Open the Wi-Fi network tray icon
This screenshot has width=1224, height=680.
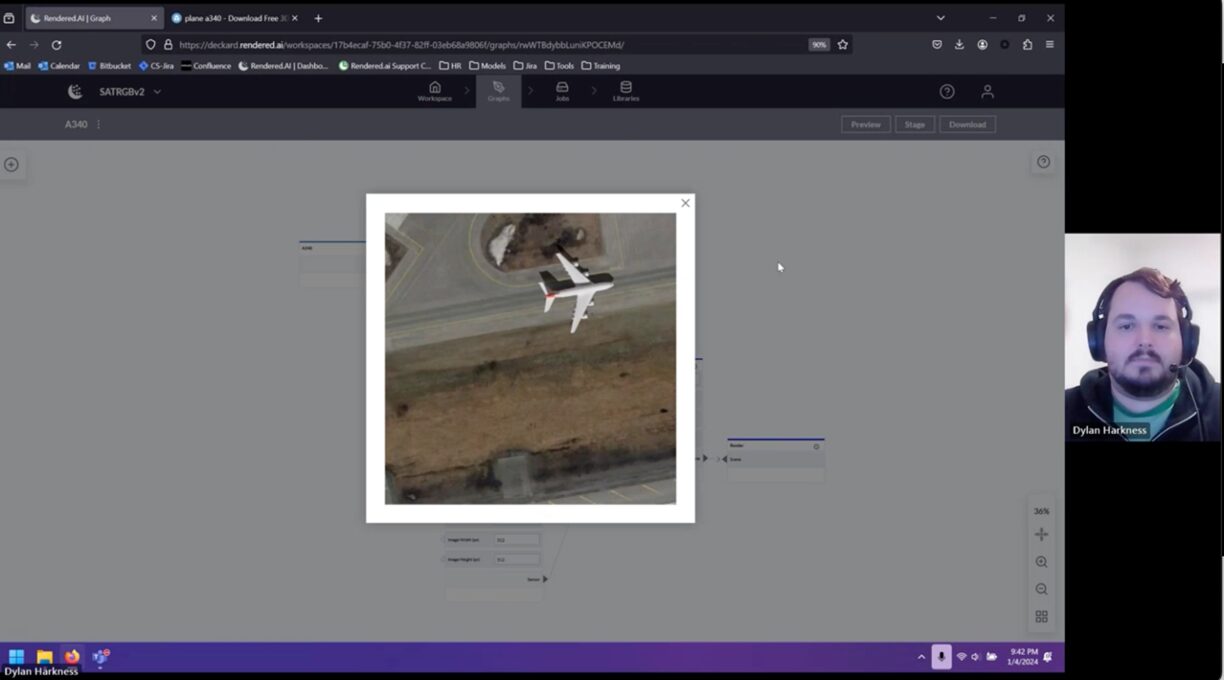961,657
